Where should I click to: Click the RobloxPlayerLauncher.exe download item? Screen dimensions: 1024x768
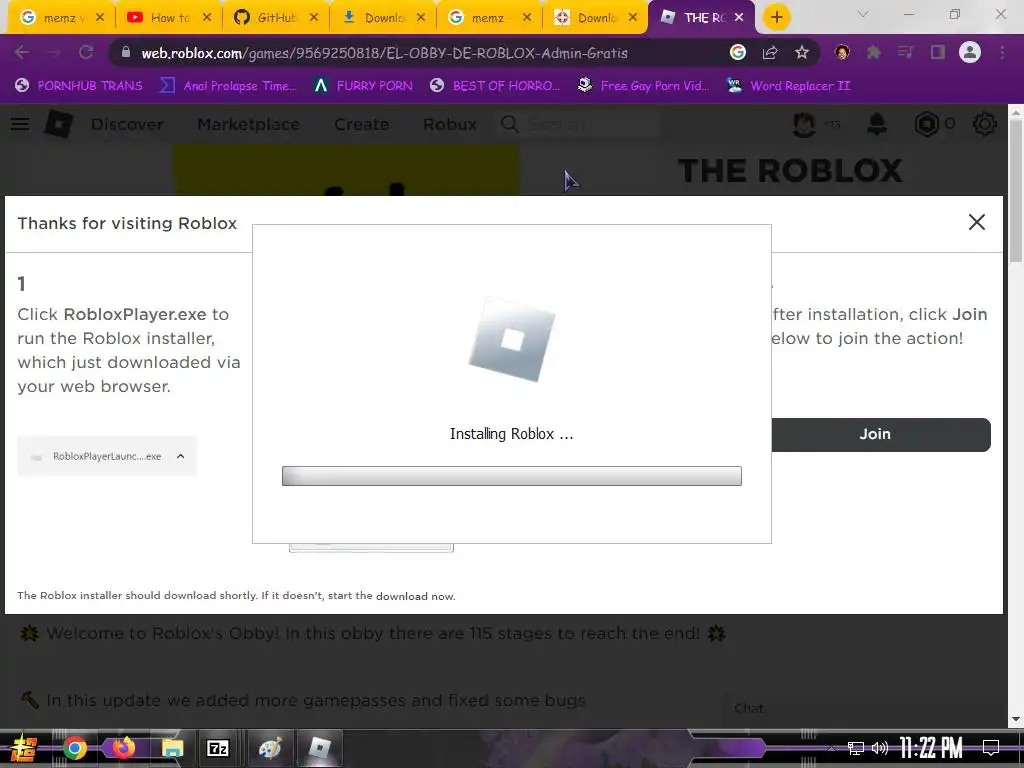107,456
